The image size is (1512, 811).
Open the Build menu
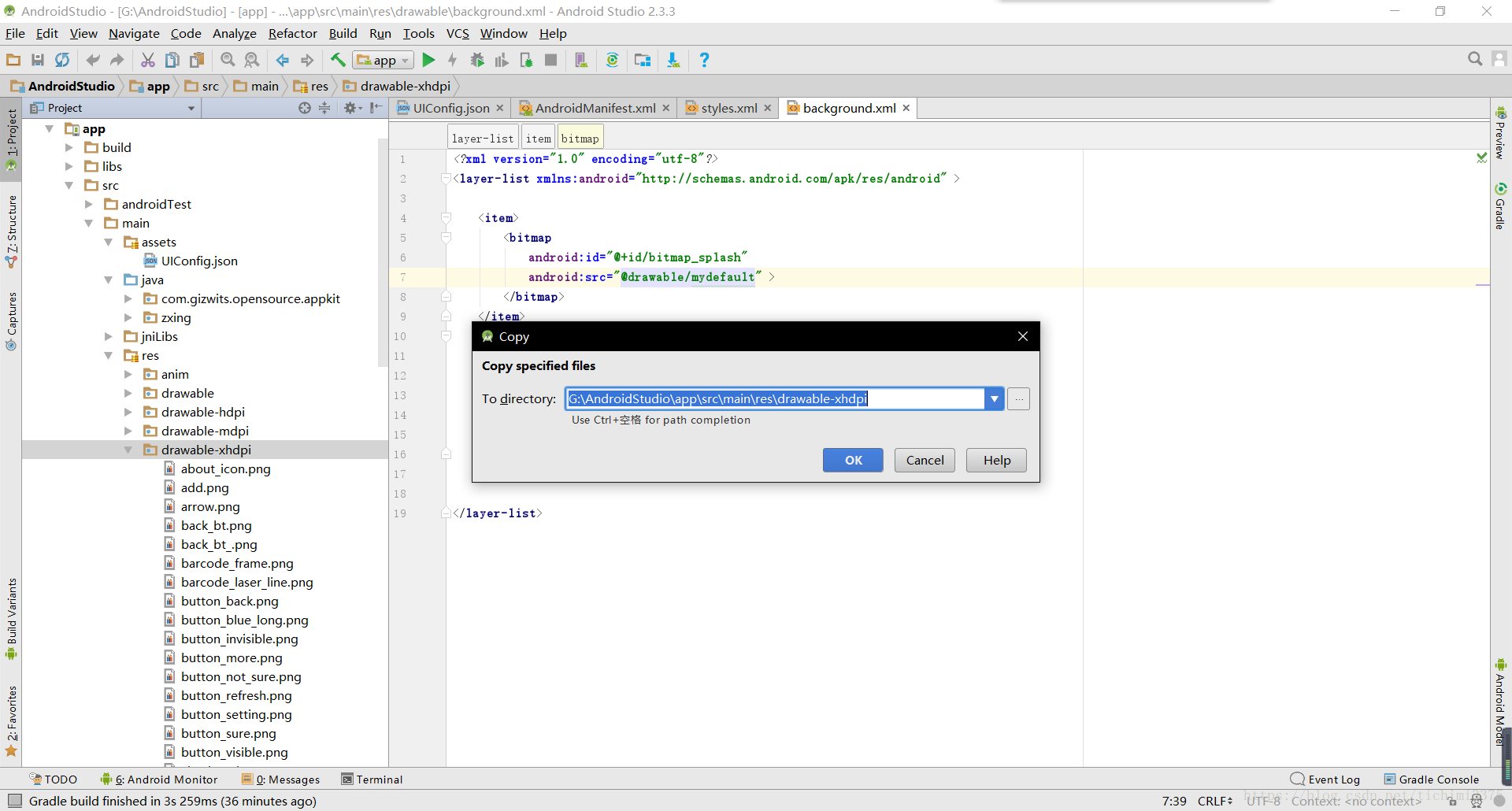343,33
